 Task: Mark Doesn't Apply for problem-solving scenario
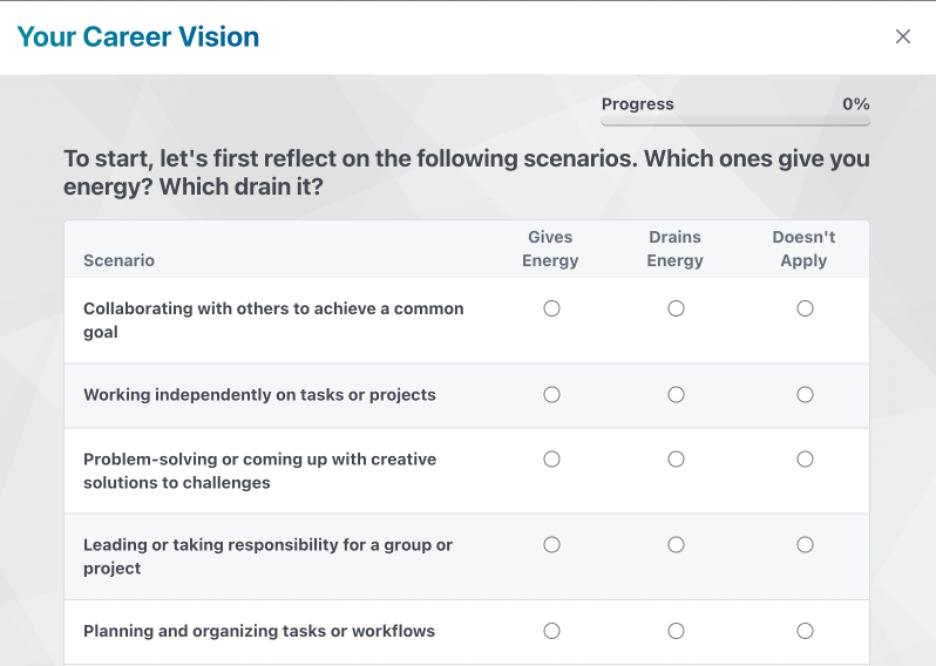[805, 459]
